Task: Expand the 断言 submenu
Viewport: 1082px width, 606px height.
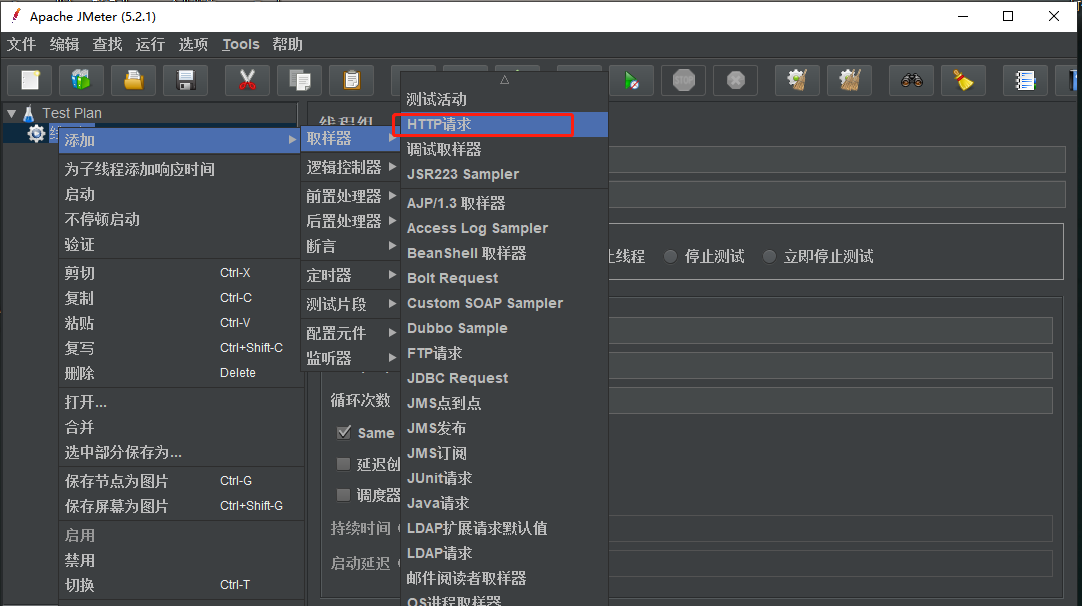Action: [351, 246]
